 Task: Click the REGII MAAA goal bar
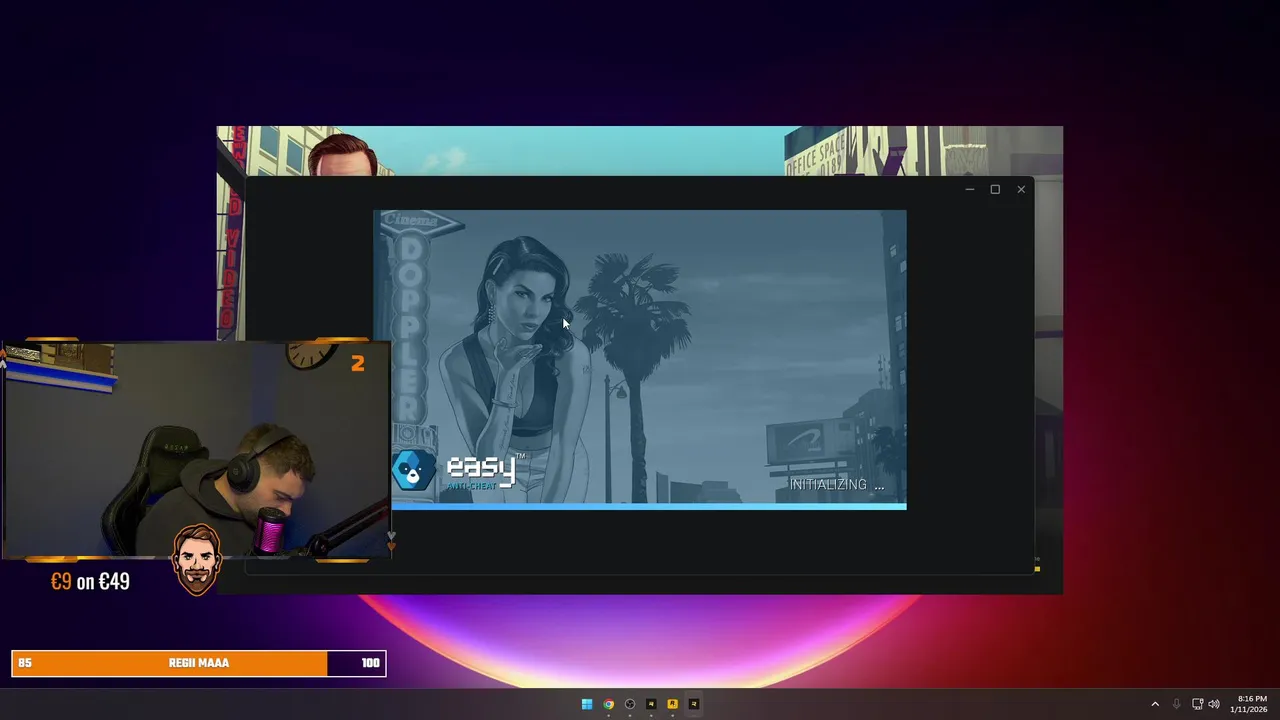[x=198, y=663]
